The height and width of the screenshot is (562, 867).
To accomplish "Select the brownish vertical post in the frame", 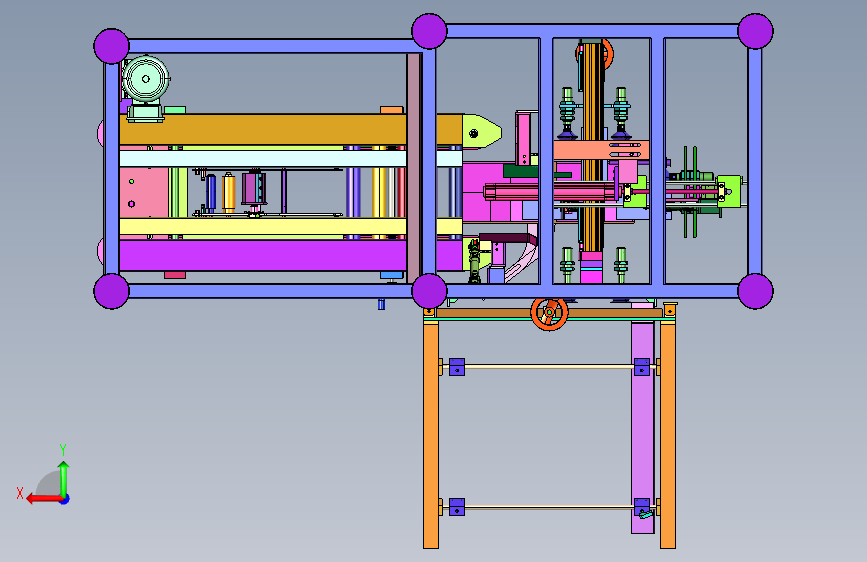I will coord(414,168).
